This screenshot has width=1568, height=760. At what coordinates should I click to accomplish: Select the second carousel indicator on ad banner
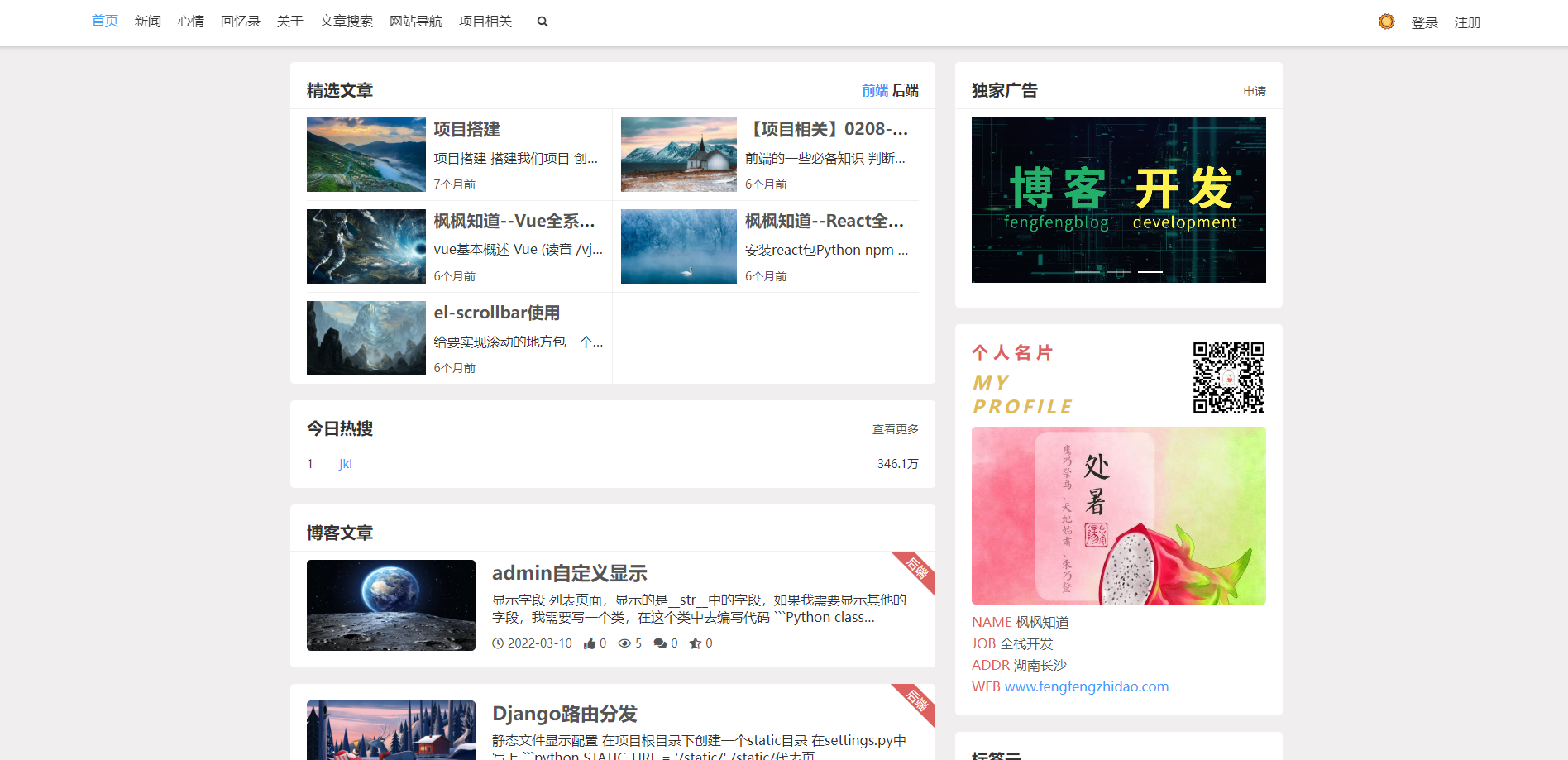click(1118, 272)
